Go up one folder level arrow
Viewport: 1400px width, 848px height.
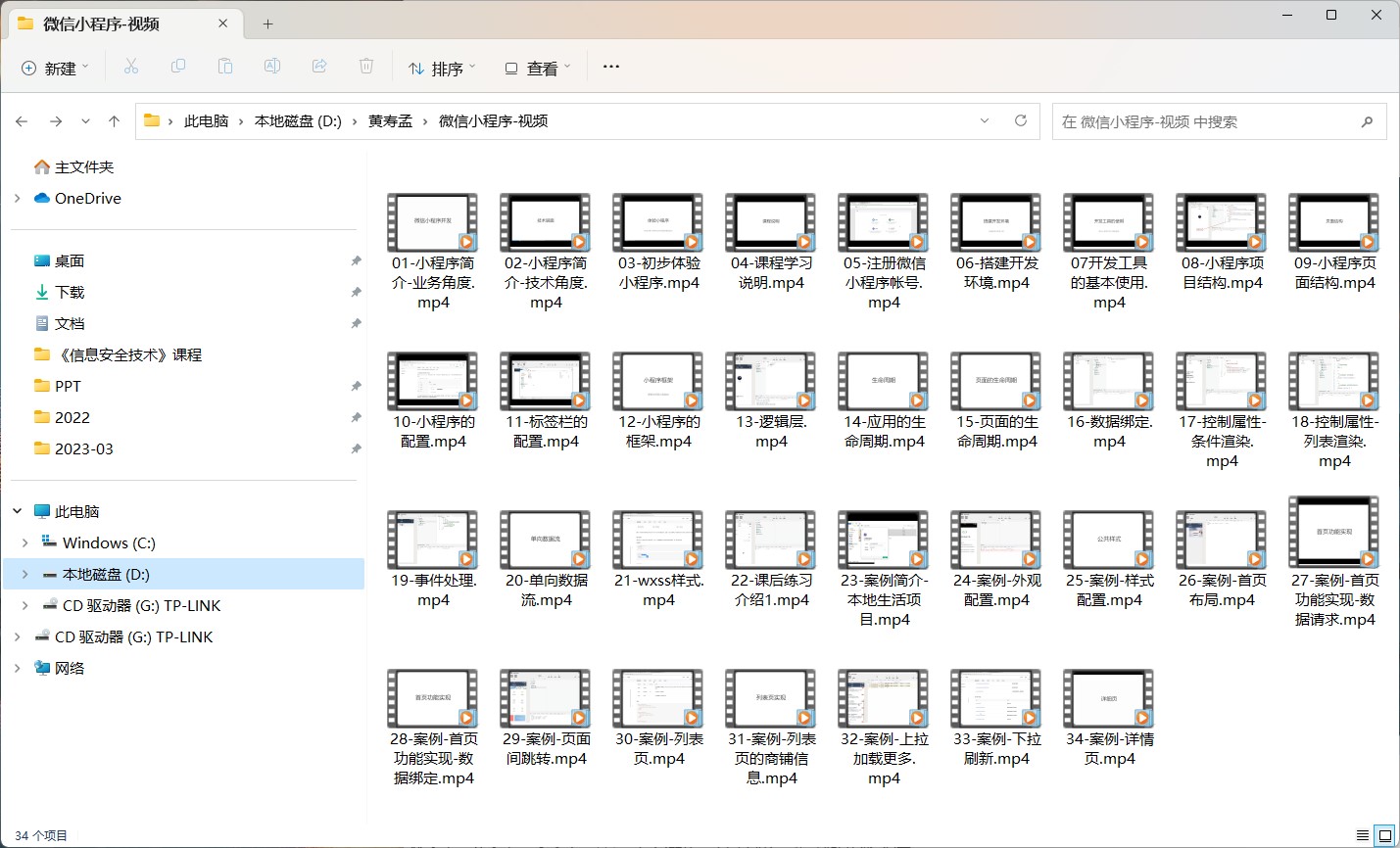(x=114, y=121)
